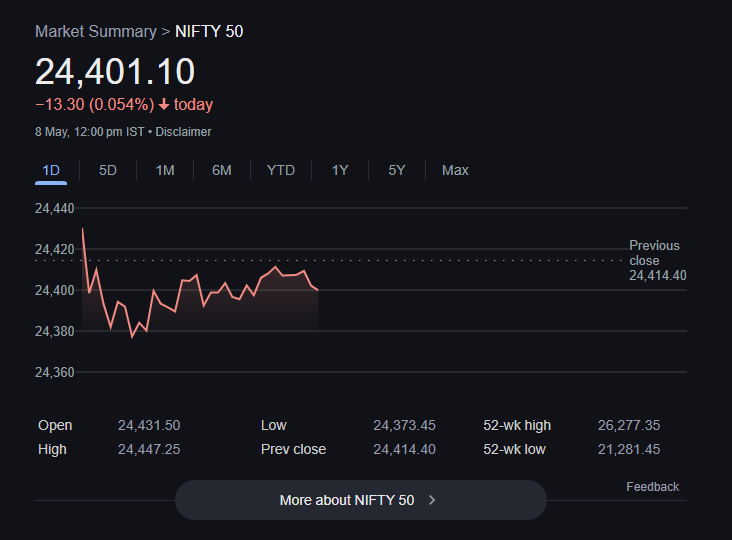Viewport: 732px width, 540px height.
Task: Click the 24,440 axis label
Action: [55, 208]
